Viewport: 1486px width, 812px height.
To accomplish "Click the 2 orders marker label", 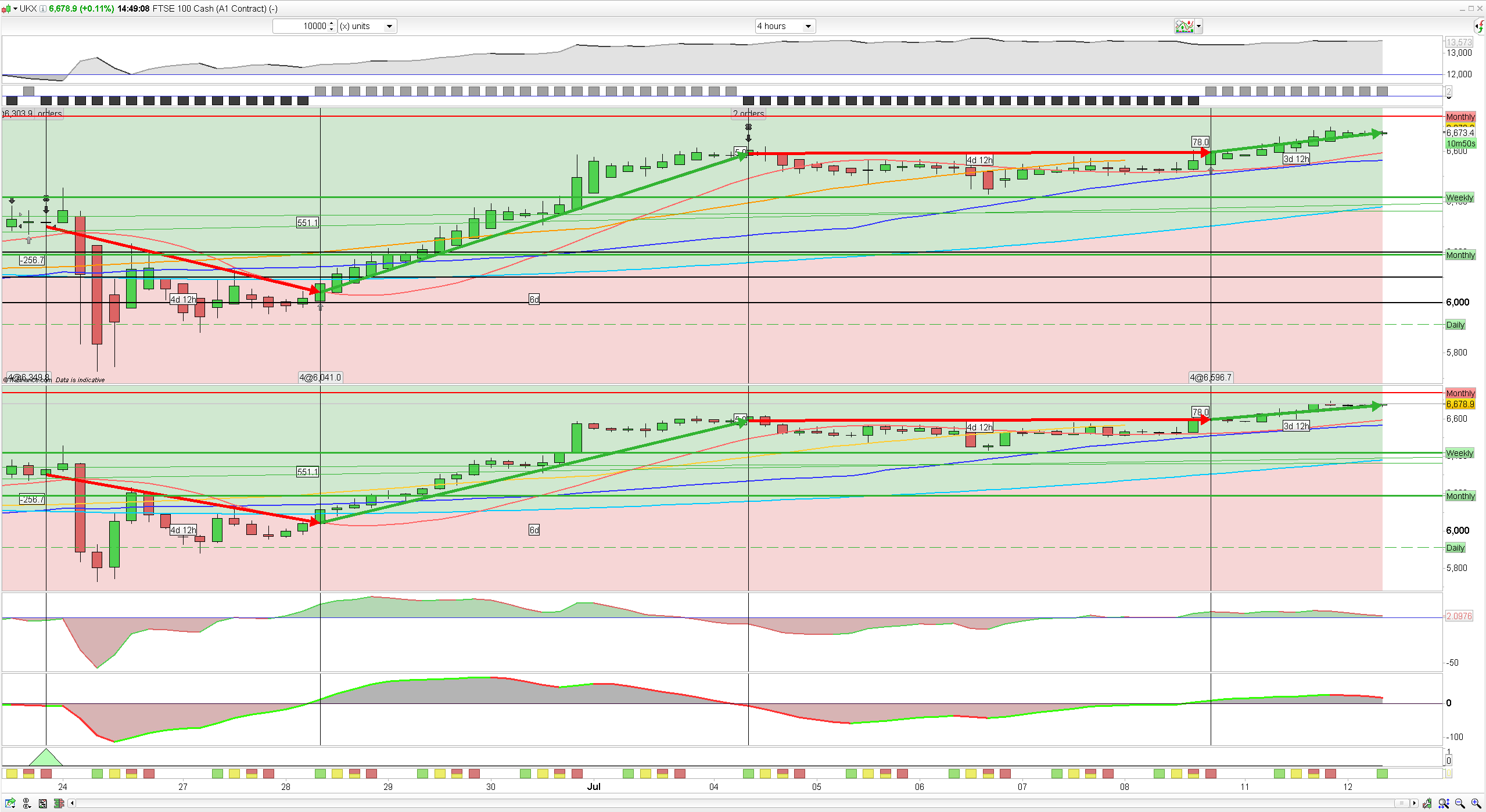I will 748,113.
